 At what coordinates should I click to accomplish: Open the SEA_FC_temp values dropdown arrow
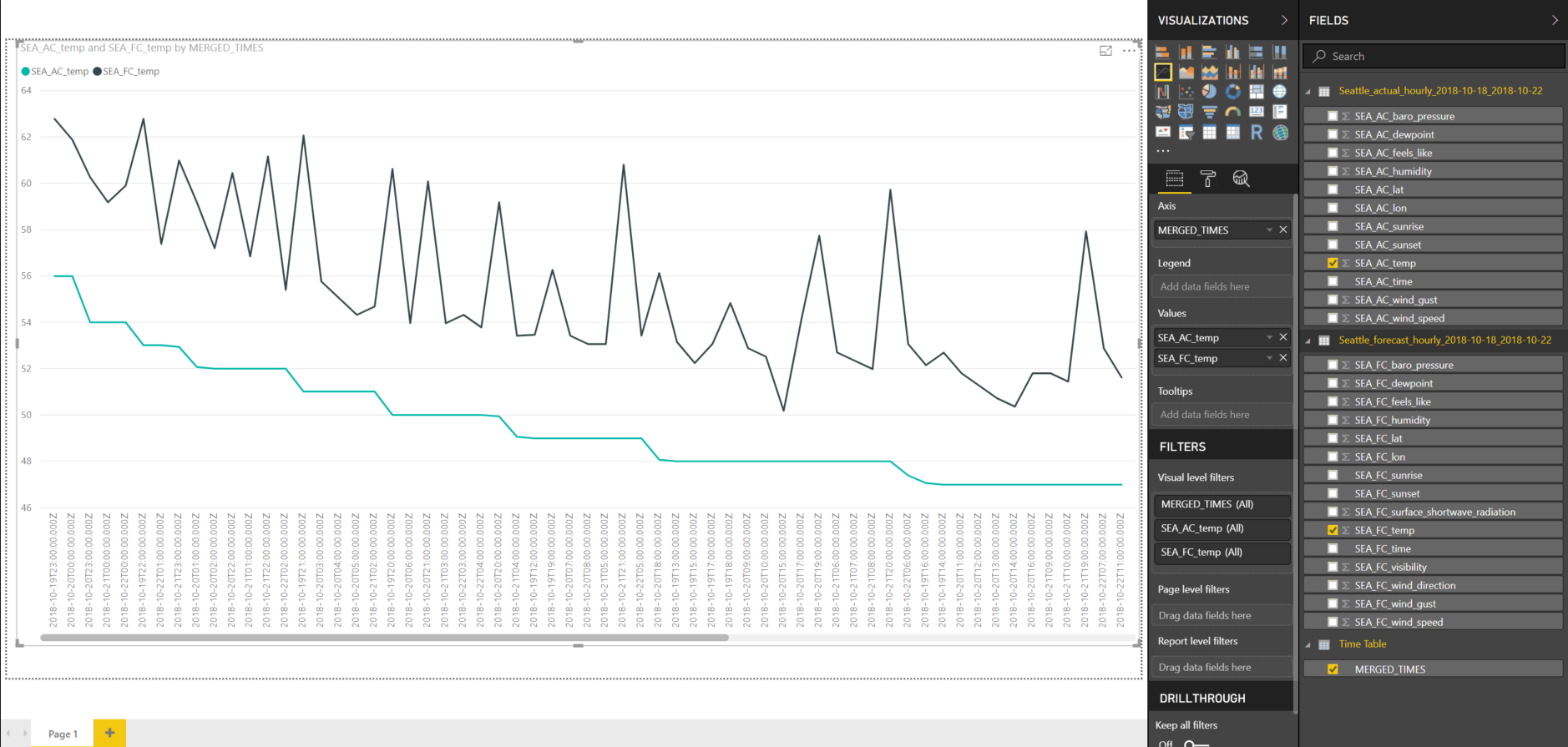click(1269, 358)
